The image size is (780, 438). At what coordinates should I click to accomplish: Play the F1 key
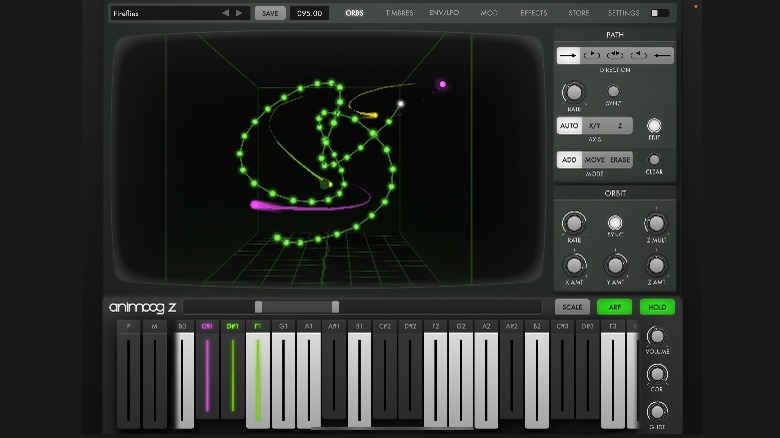258,378
